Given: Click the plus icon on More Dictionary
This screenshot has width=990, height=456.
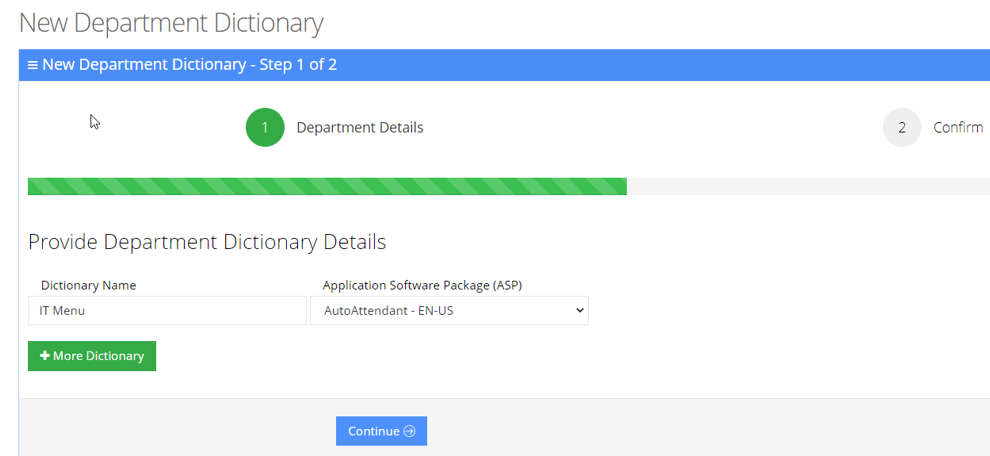Looking at the screenshot, I should tap(45, 356).
